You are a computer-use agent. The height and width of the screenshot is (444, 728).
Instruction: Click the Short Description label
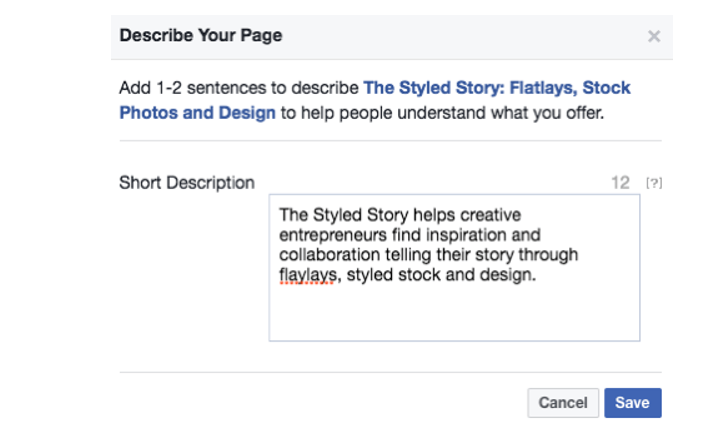click(x=187, y=183)
